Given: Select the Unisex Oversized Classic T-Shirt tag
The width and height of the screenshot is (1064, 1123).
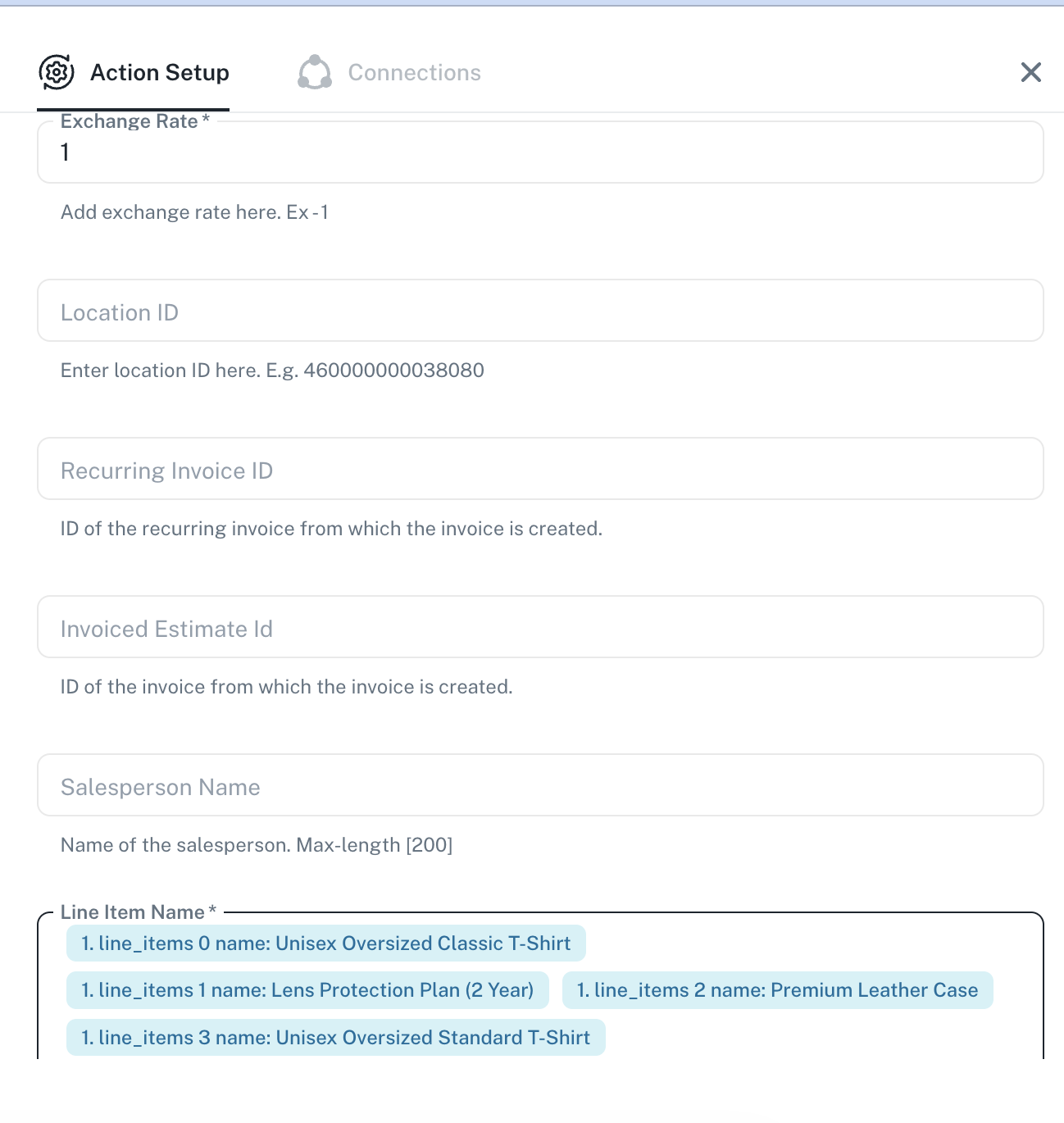Looking at the screenshot, I should coord(325,943).
